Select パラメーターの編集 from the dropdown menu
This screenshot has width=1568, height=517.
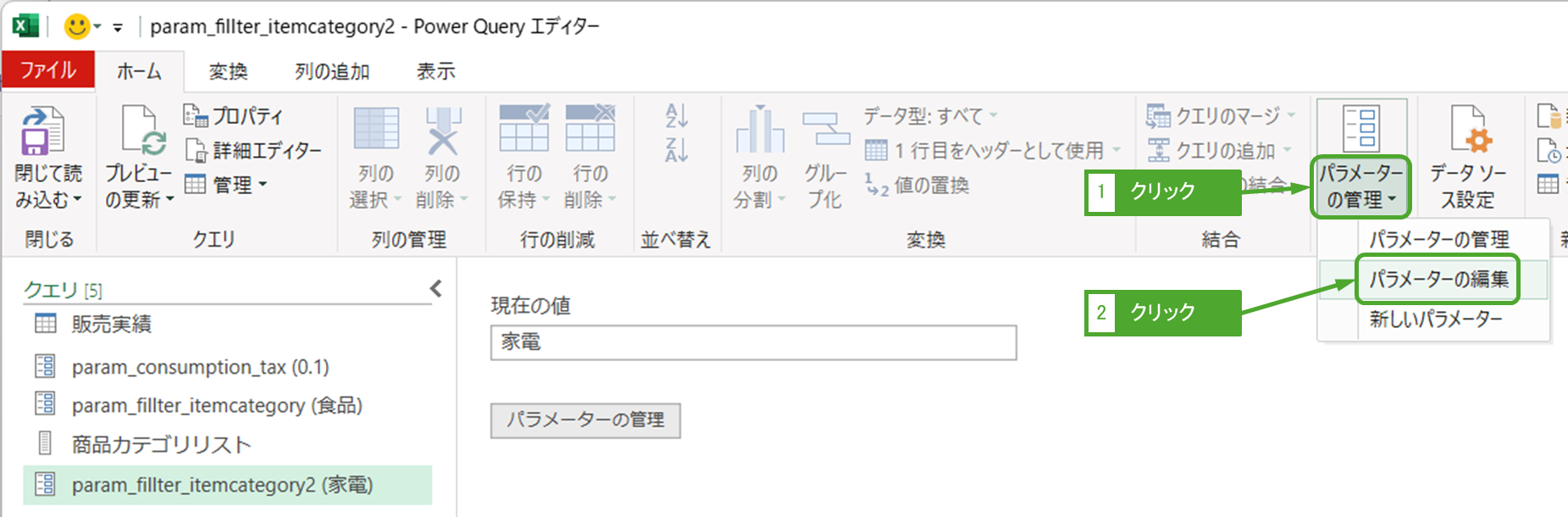pyautogui.click(x=1438, y=279)
